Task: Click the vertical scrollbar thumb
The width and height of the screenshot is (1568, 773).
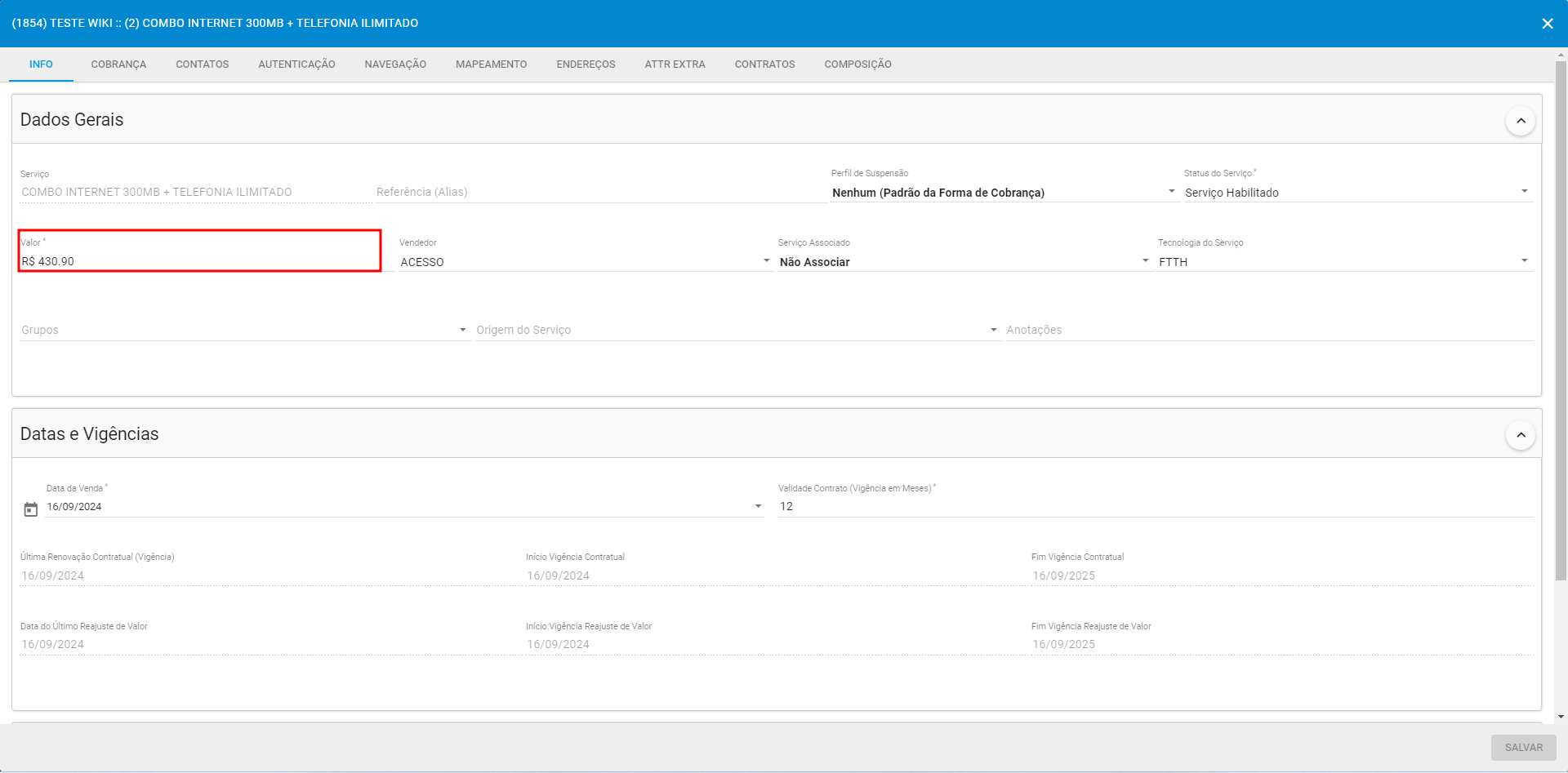Action: tap(1561, 321)
